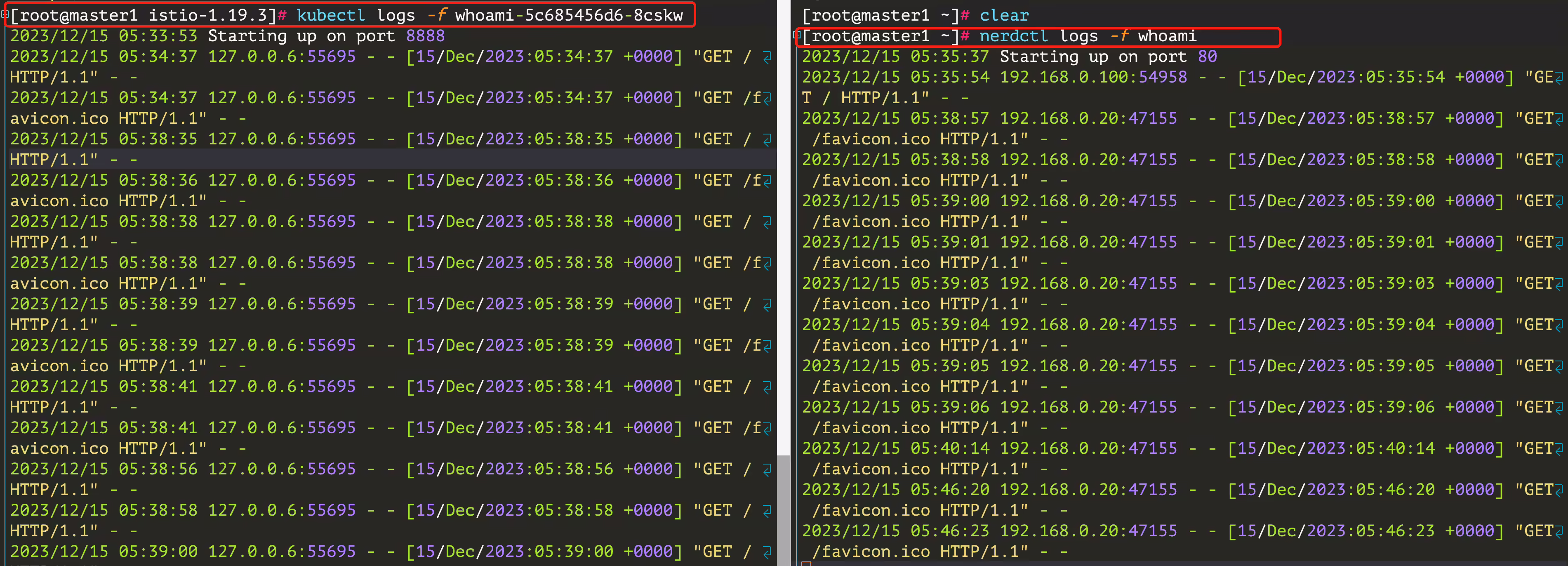This screenshot has width=1568, height=566.
Task: Click port number '8888' in left terminal
Action: click(425, 36)
